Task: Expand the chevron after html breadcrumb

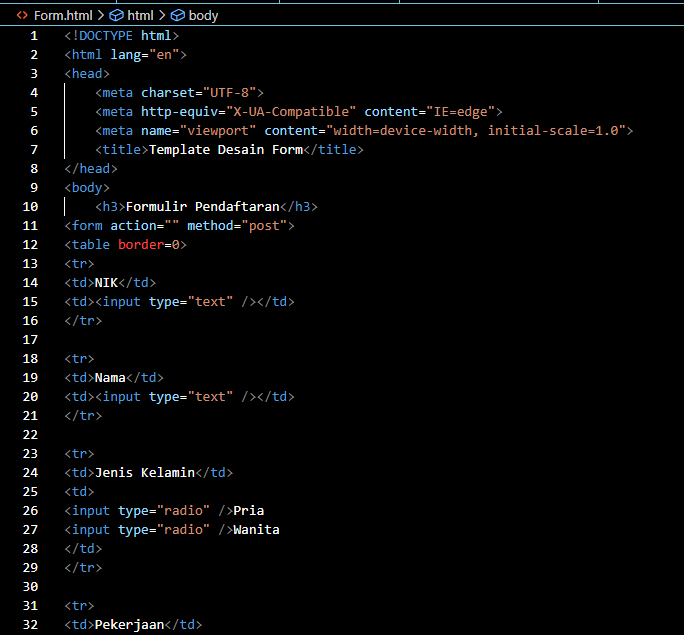Action: click(162, 16)
